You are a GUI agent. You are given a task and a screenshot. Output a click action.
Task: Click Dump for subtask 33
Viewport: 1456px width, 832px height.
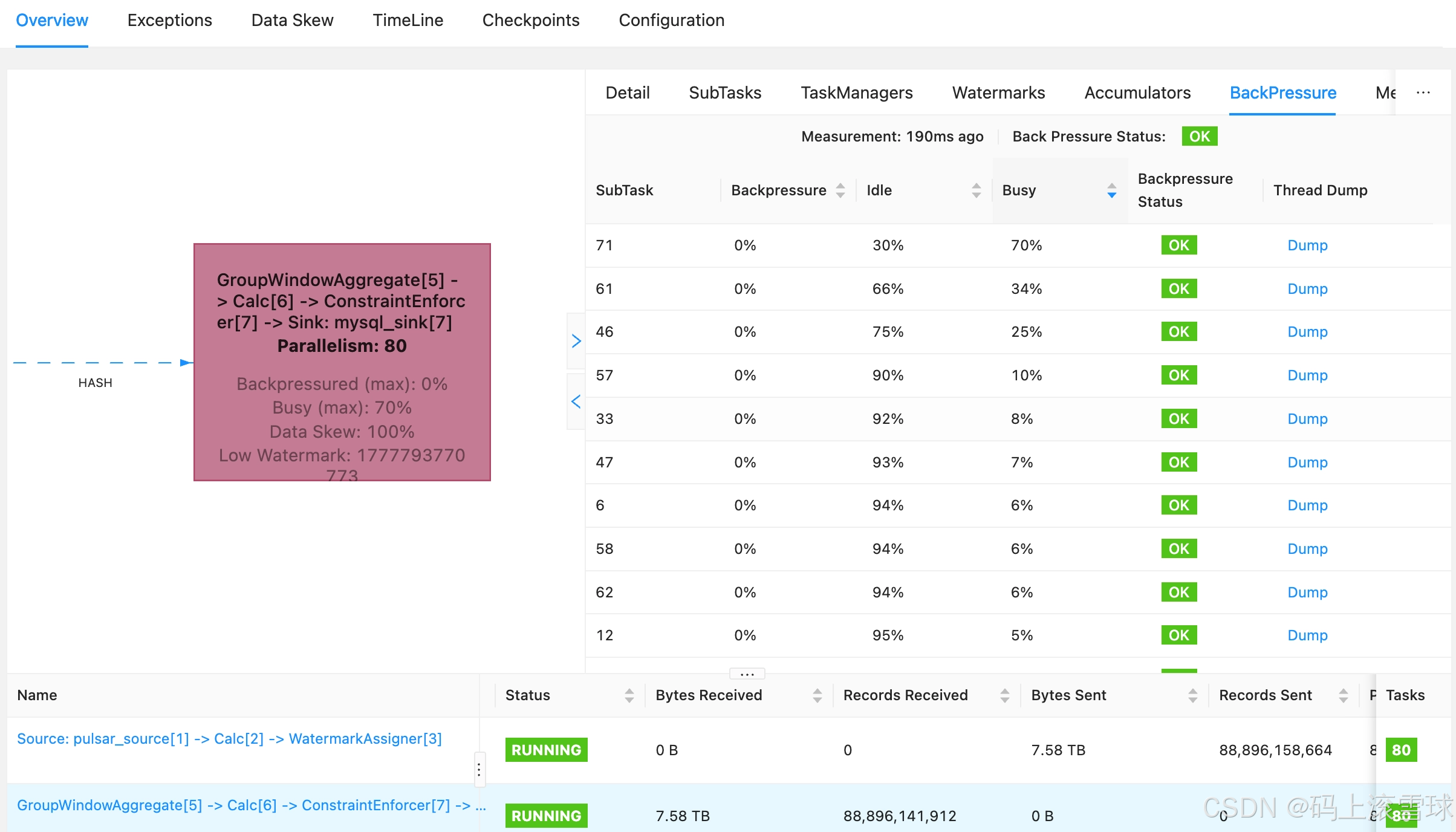pos(1308,419)
